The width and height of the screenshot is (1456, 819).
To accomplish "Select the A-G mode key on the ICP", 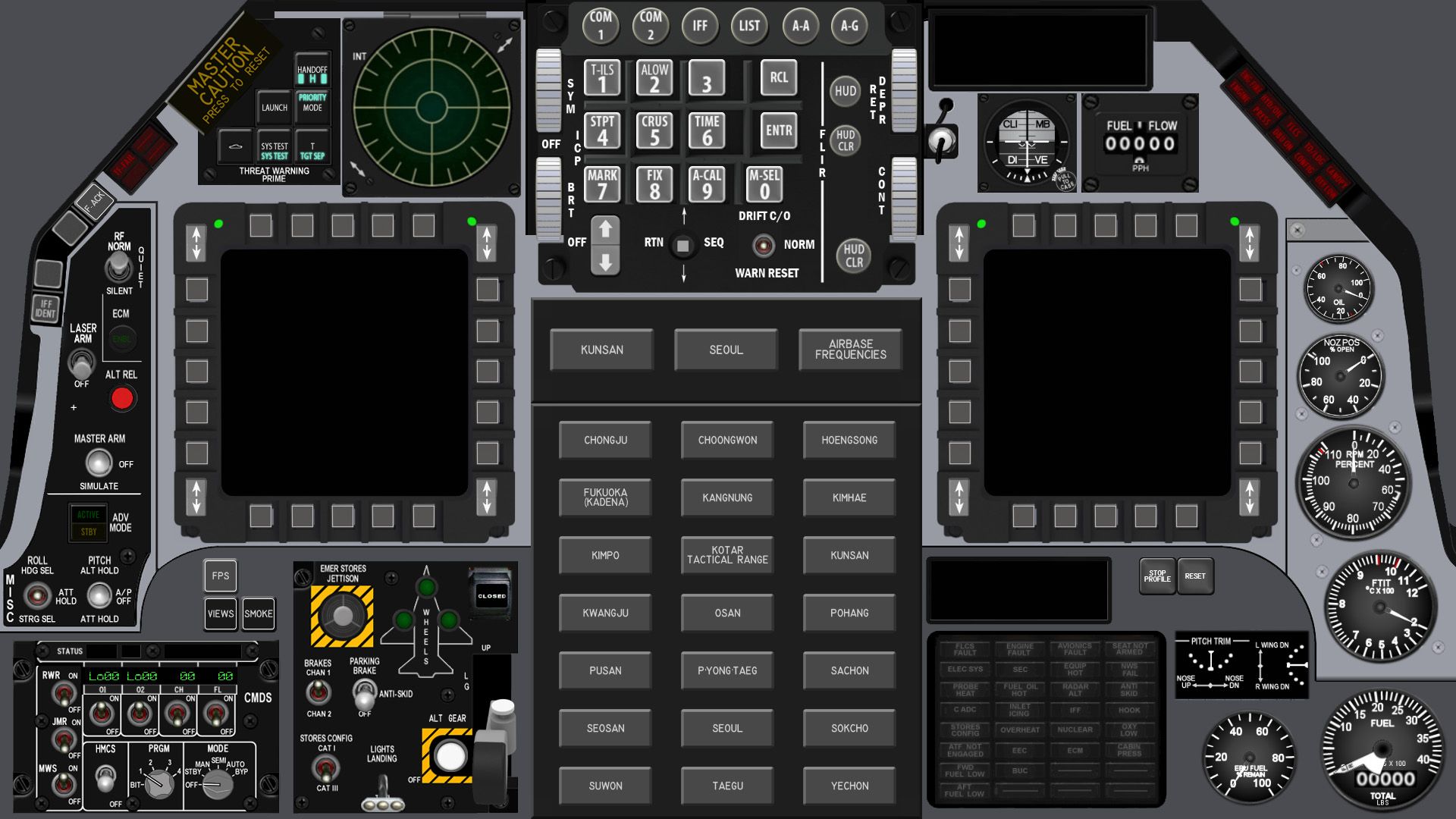I will (850, 25).
